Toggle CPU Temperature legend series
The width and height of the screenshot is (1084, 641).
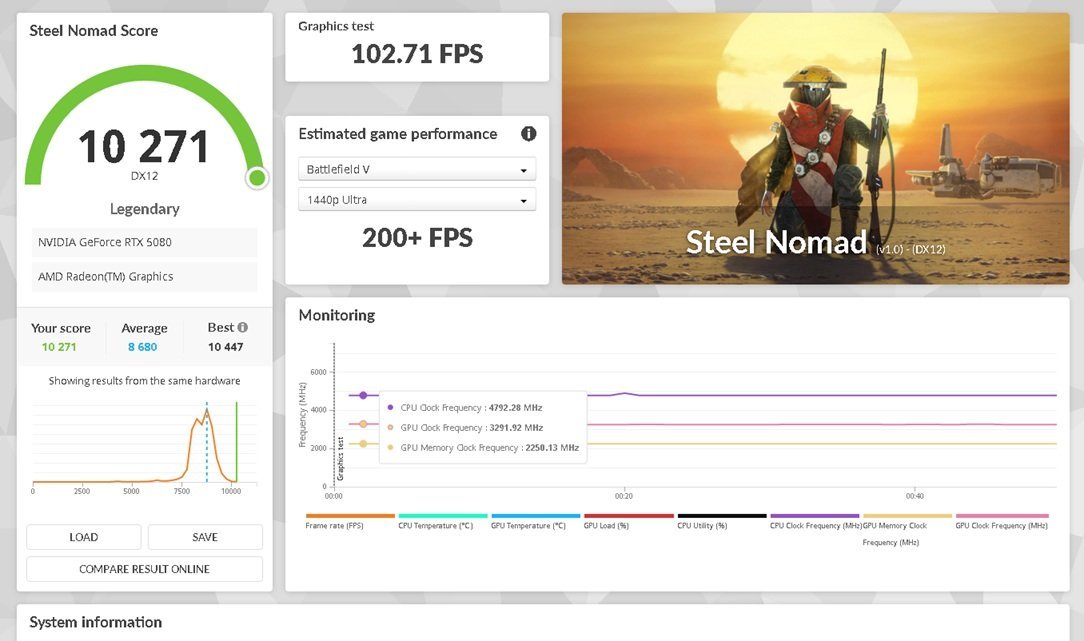point(442,521)
